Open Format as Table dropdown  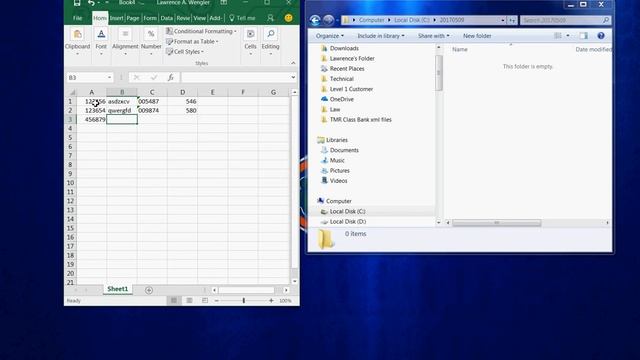[192, 41]
